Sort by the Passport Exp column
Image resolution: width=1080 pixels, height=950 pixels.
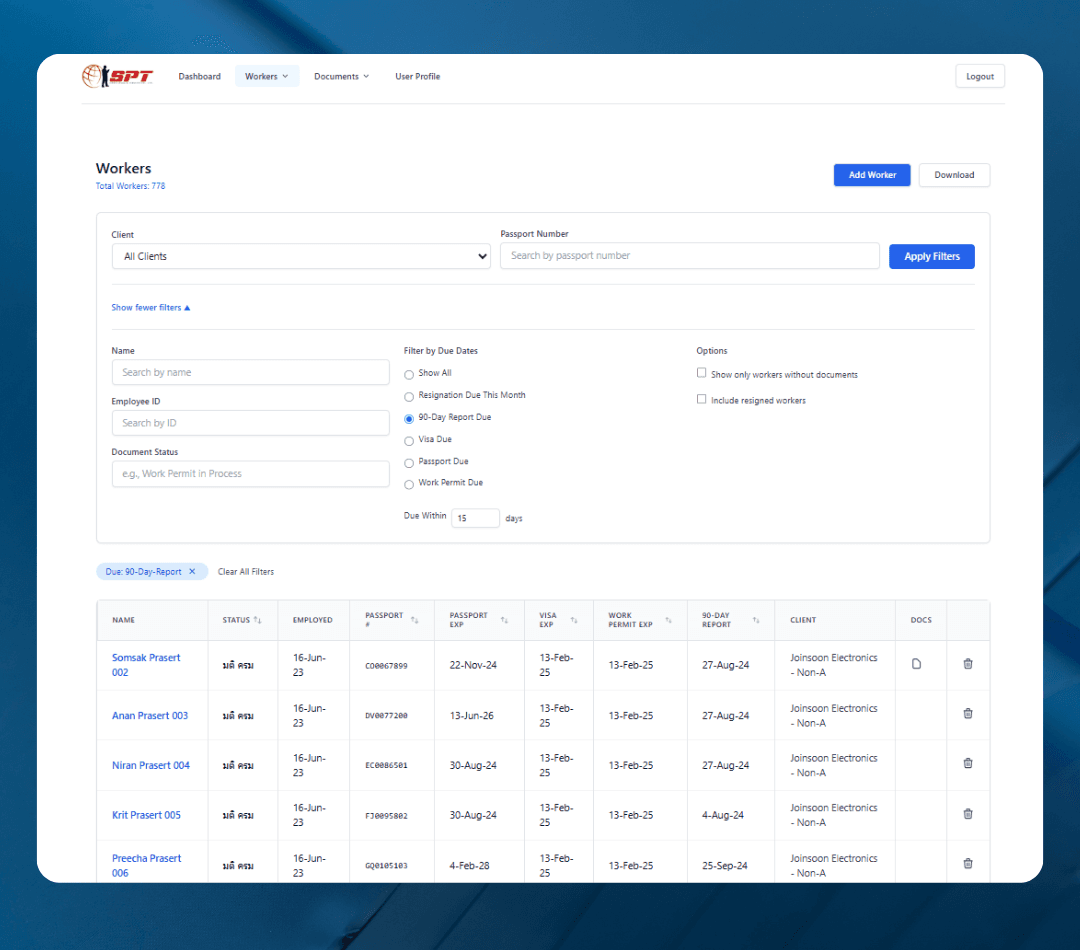pos(504,620)
